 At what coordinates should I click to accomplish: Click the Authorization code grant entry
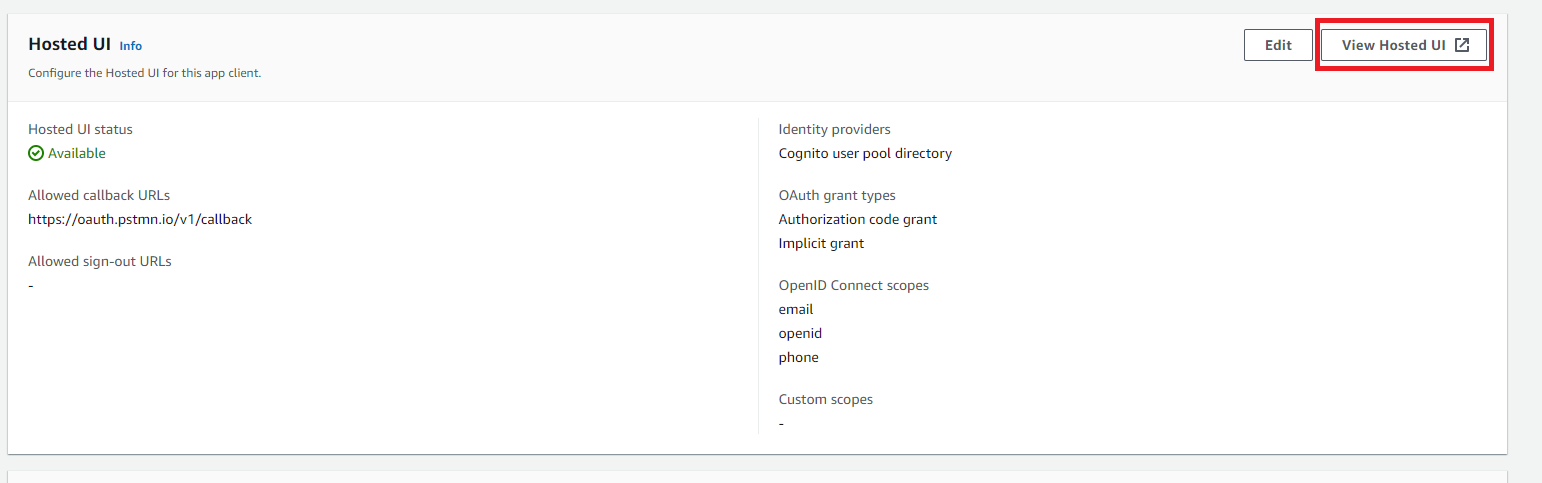tap(857, 219)
